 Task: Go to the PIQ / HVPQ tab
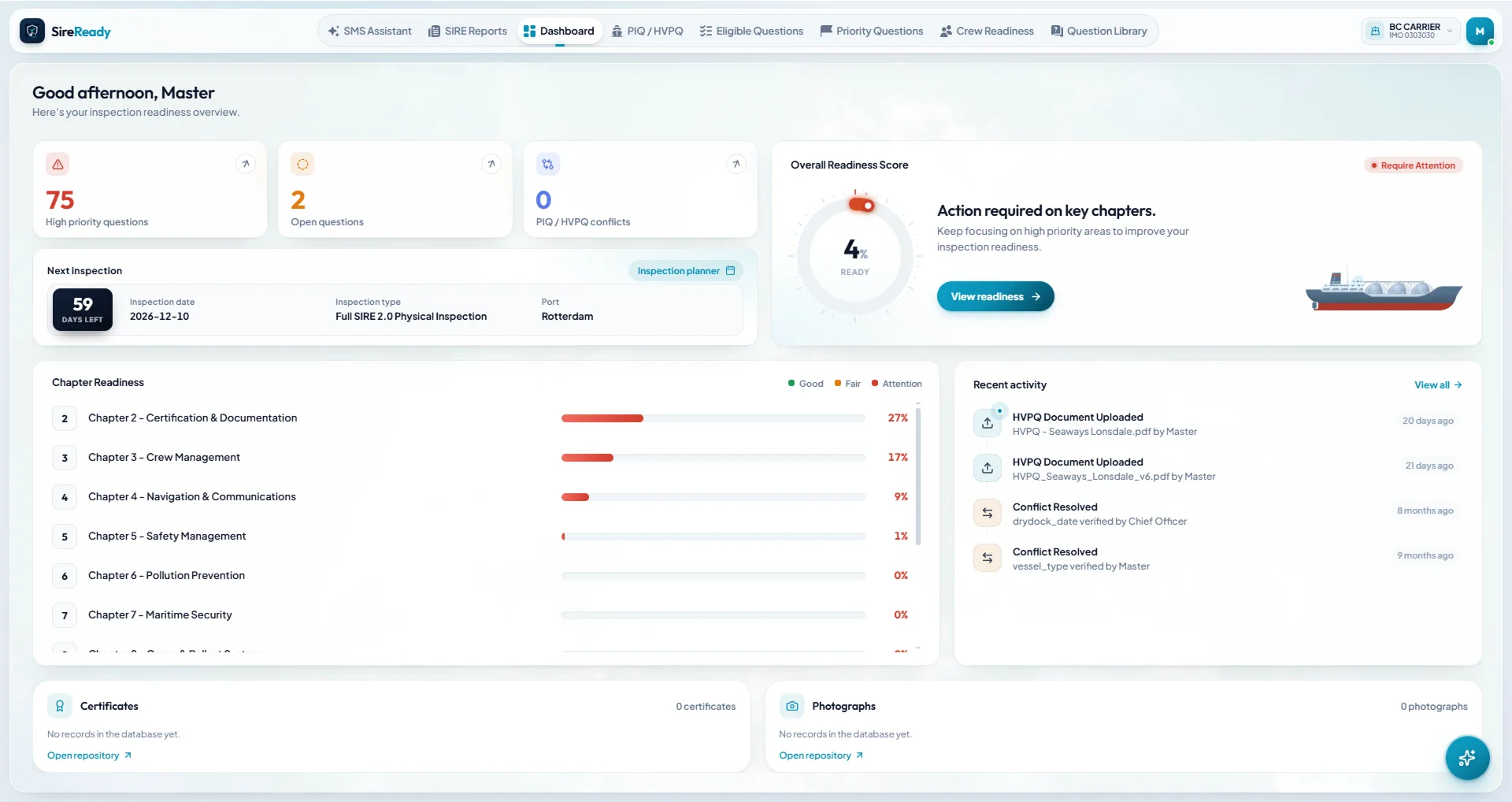pos(647,32)
